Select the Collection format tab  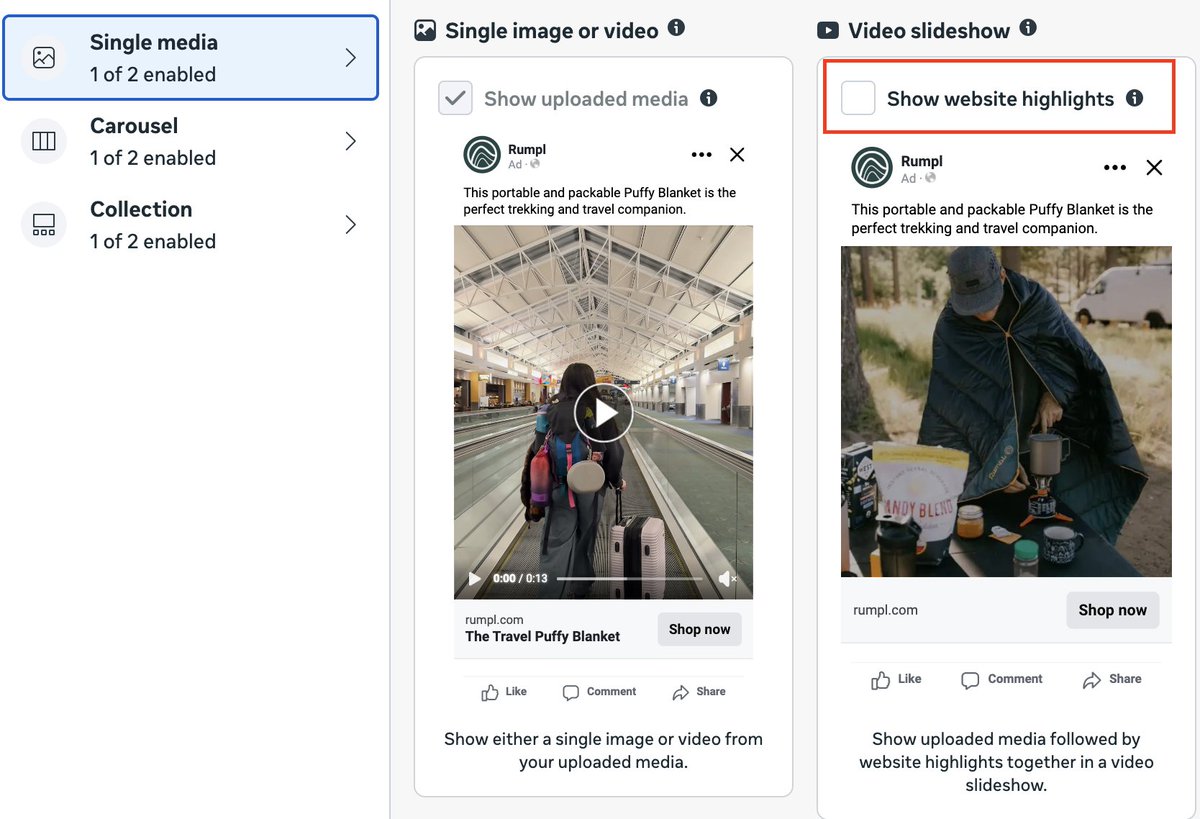click(x=190, y=225)
